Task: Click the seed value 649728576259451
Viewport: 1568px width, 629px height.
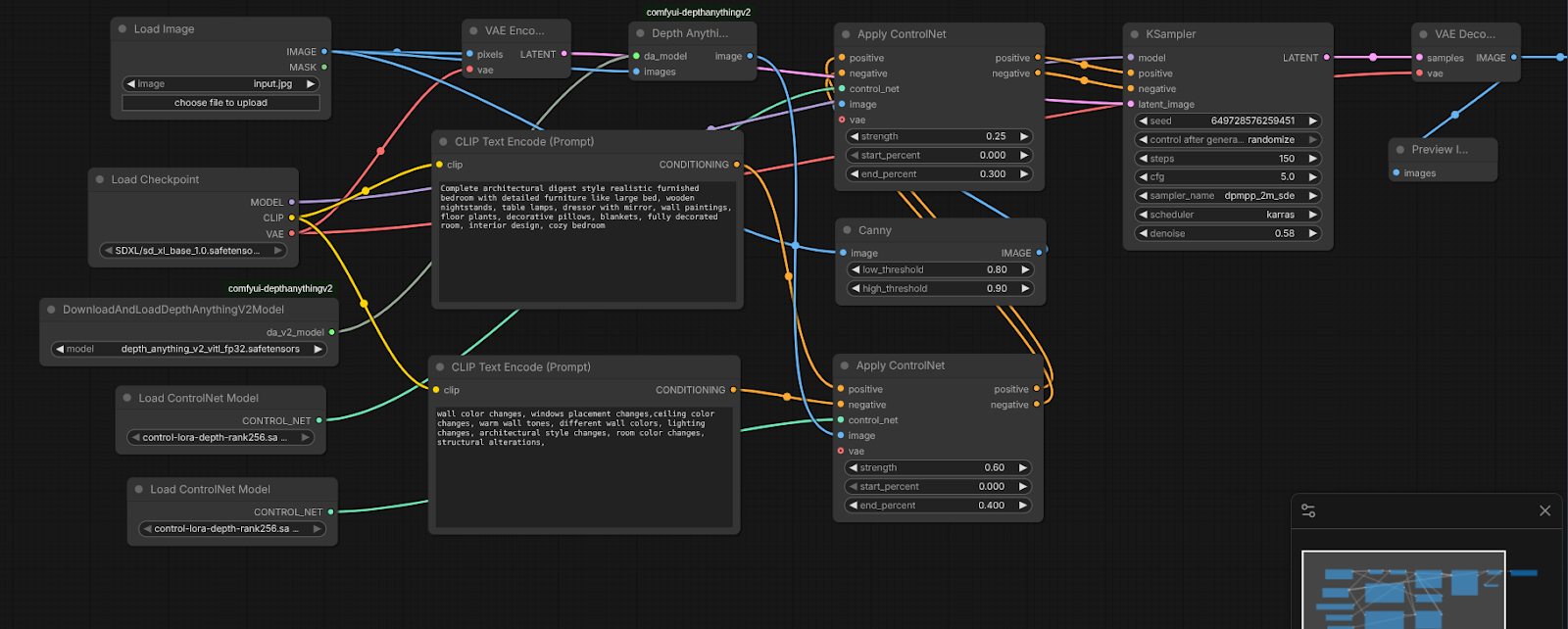Action: tap(1252, 121)
